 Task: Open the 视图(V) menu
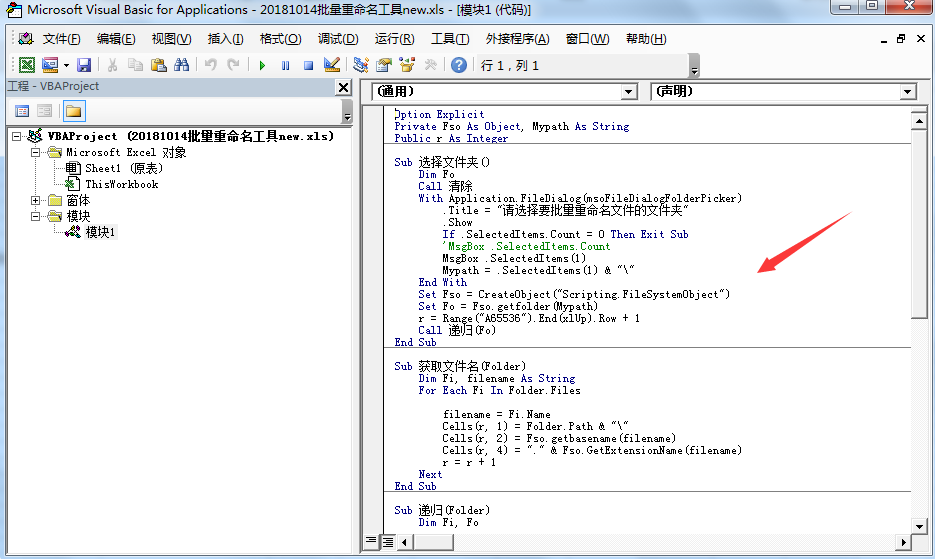171,39
